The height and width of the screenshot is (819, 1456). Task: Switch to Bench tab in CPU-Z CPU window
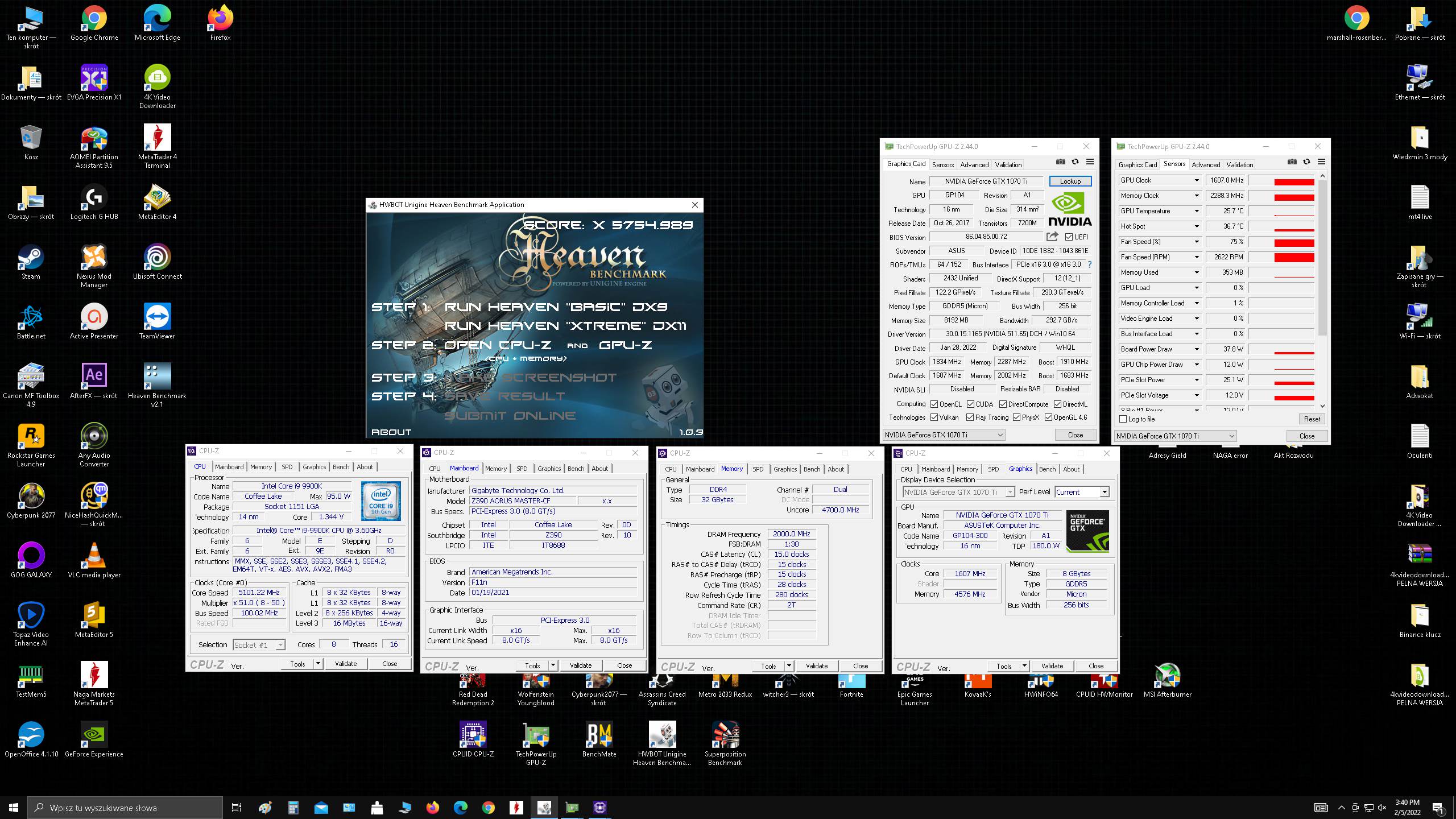341,467
